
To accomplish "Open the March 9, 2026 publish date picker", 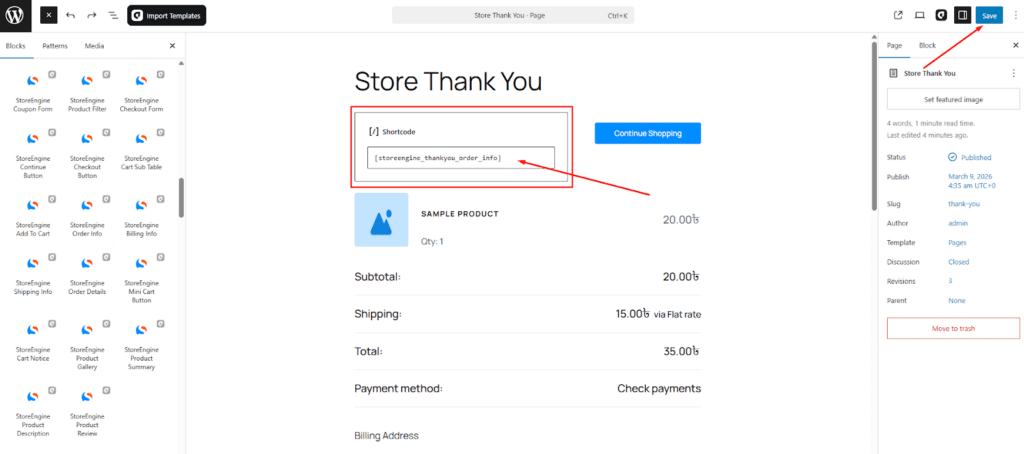I will point(972,181).
